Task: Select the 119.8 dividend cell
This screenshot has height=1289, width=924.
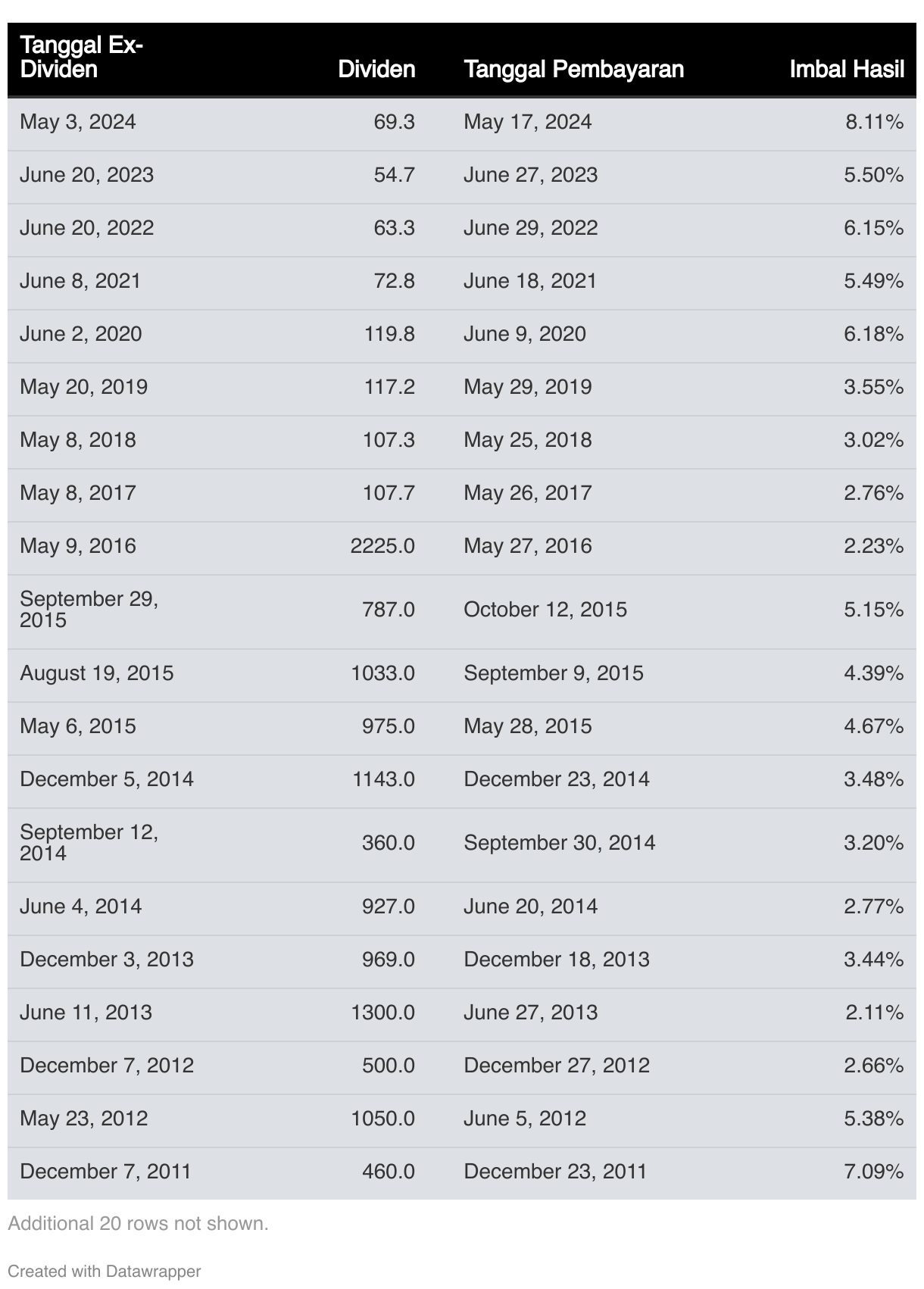Action: (389, 334)
